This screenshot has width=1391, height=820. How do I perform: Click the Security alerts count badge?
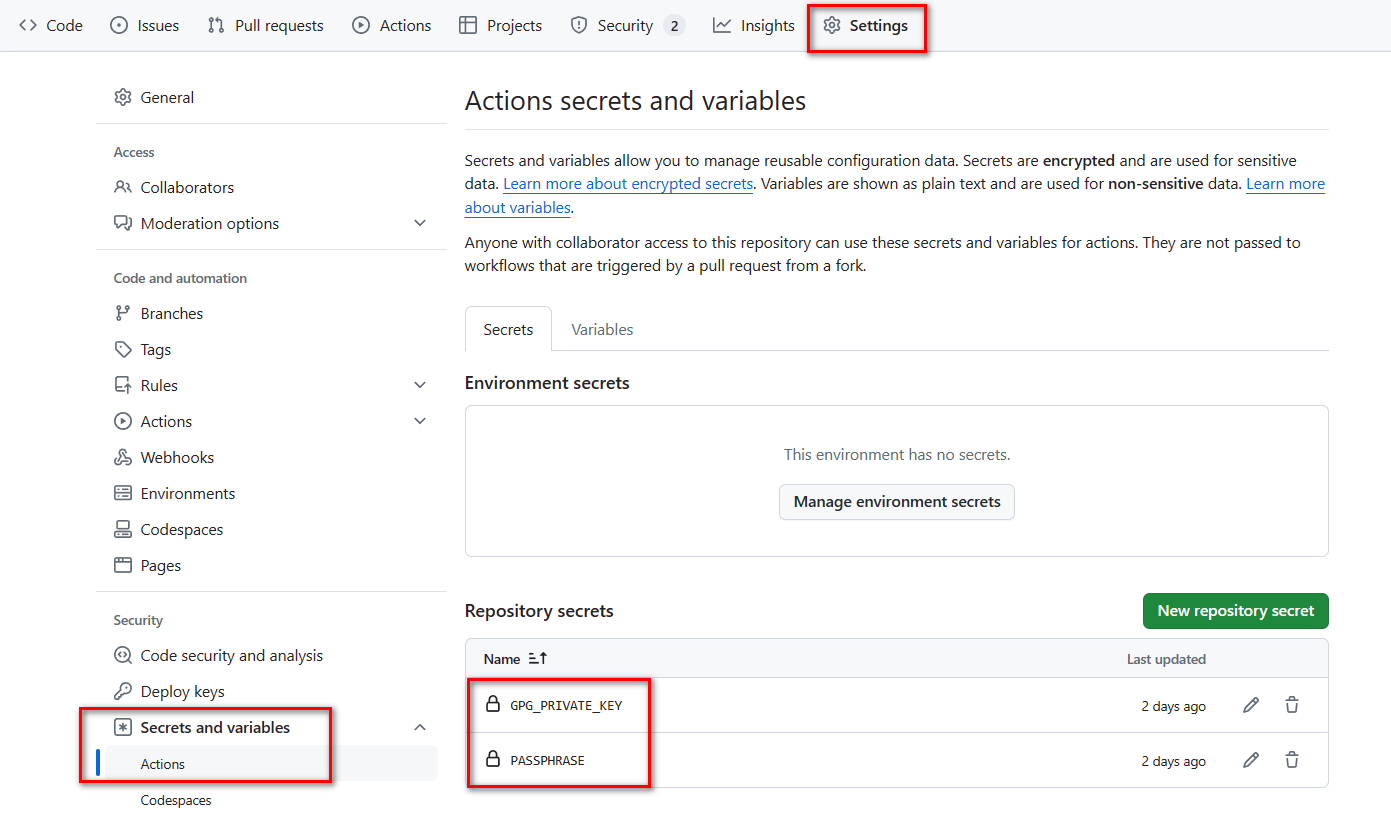[674, 26]
